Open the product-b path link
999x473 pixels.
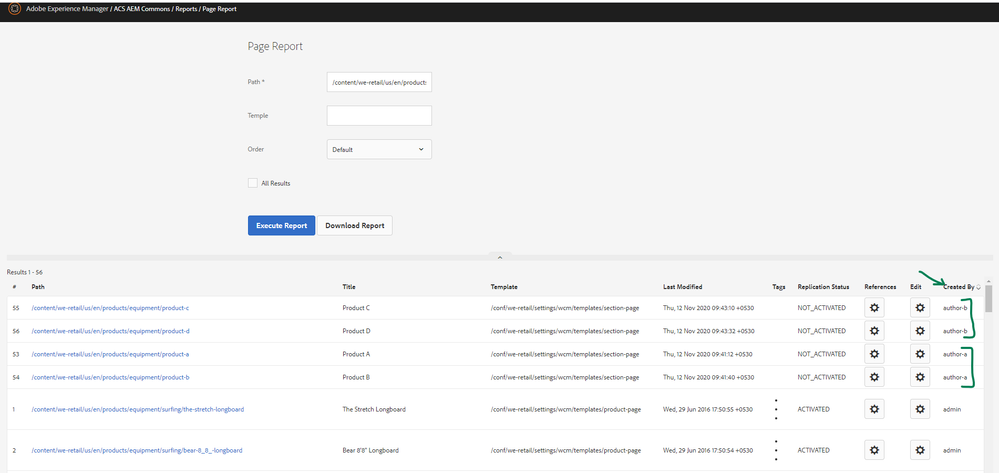tap(110, 377)
